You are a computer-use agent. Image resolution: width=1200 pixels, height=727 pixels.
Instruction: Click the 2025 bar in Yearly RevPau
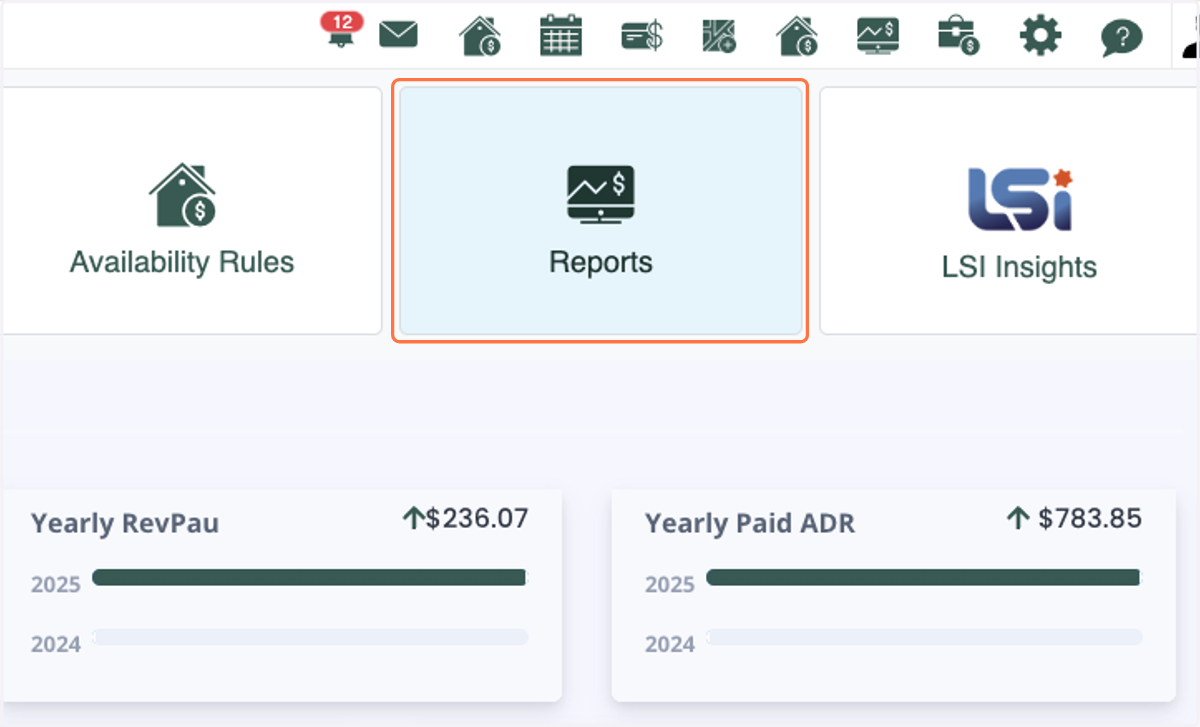309,577
